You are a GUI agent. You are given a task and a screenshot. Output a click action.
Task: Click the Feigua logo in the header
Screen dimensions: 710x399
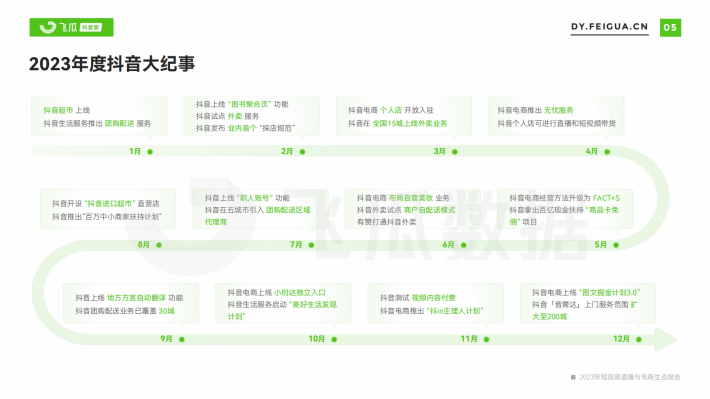72,27
